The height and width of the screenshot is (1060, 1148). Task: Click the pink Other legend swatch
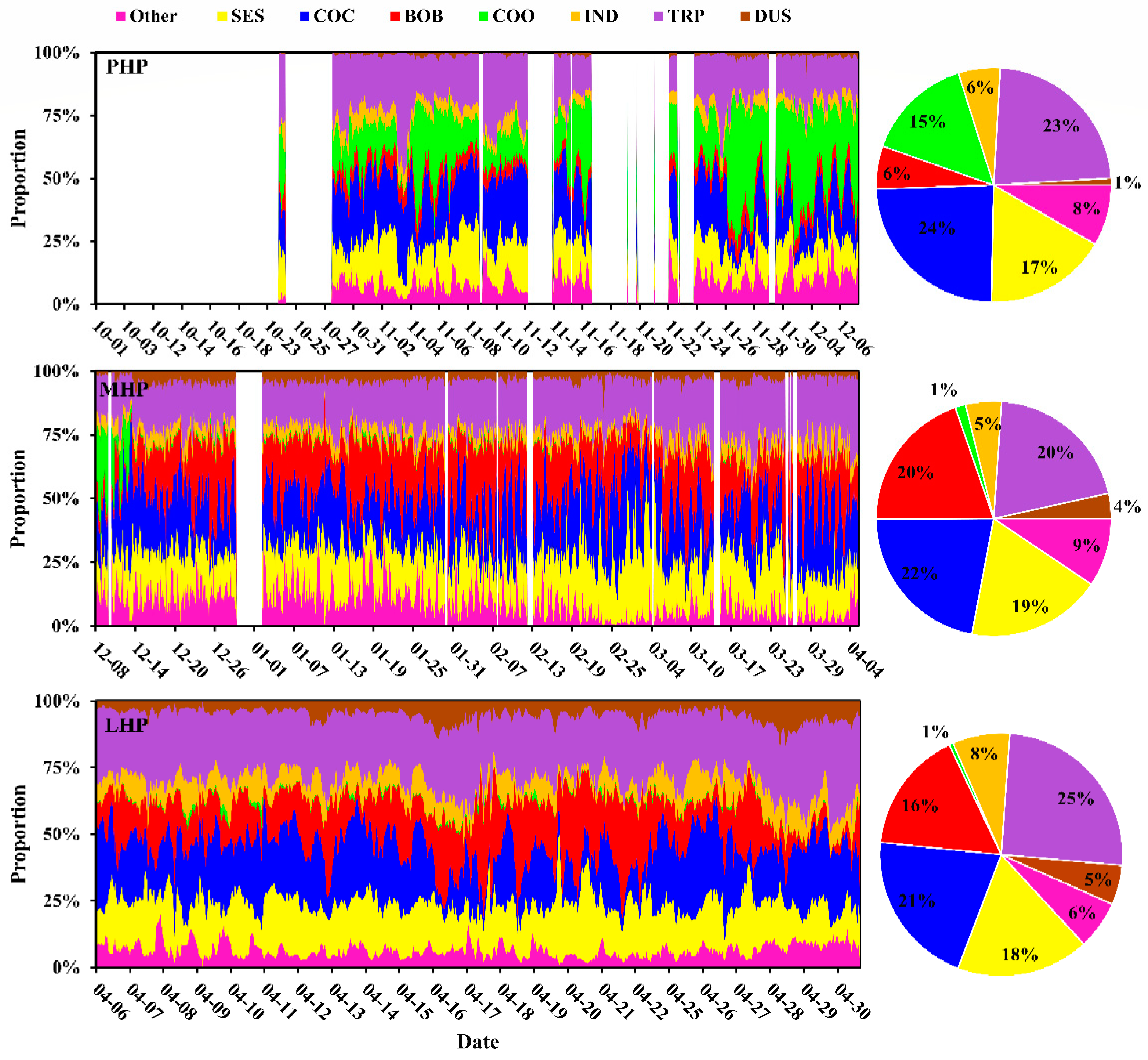120,17
